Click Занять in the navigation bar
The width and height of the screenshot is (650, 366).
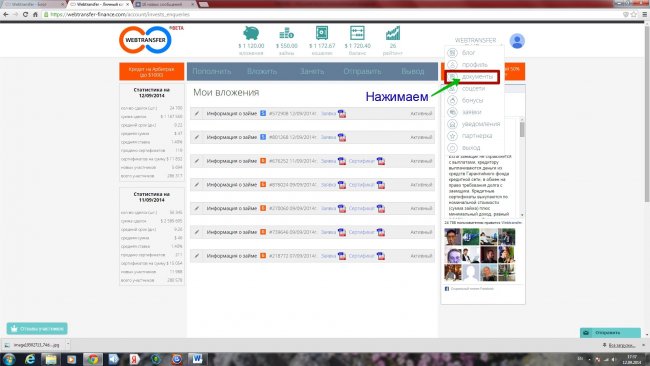tap(312, 71)
